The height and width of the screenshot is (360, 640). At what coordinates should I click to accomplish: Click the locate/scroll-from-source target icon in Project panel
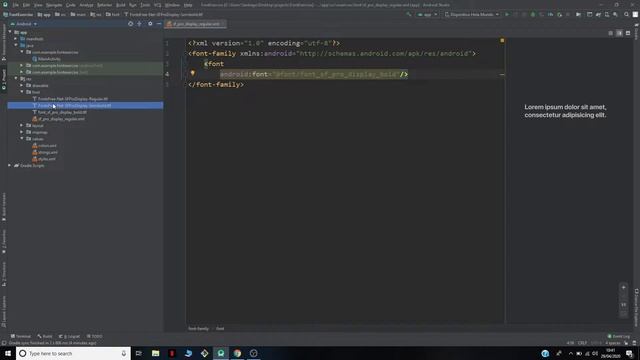coord(131,24)
